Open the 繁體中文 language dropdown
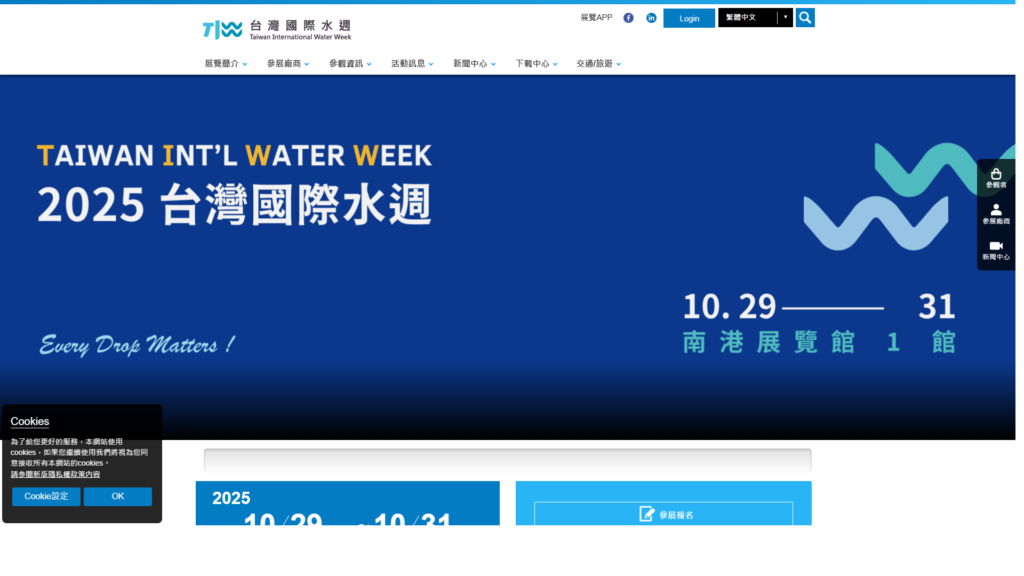The height and width of the screenshot is (576, 1024). (x=756, y=18)
